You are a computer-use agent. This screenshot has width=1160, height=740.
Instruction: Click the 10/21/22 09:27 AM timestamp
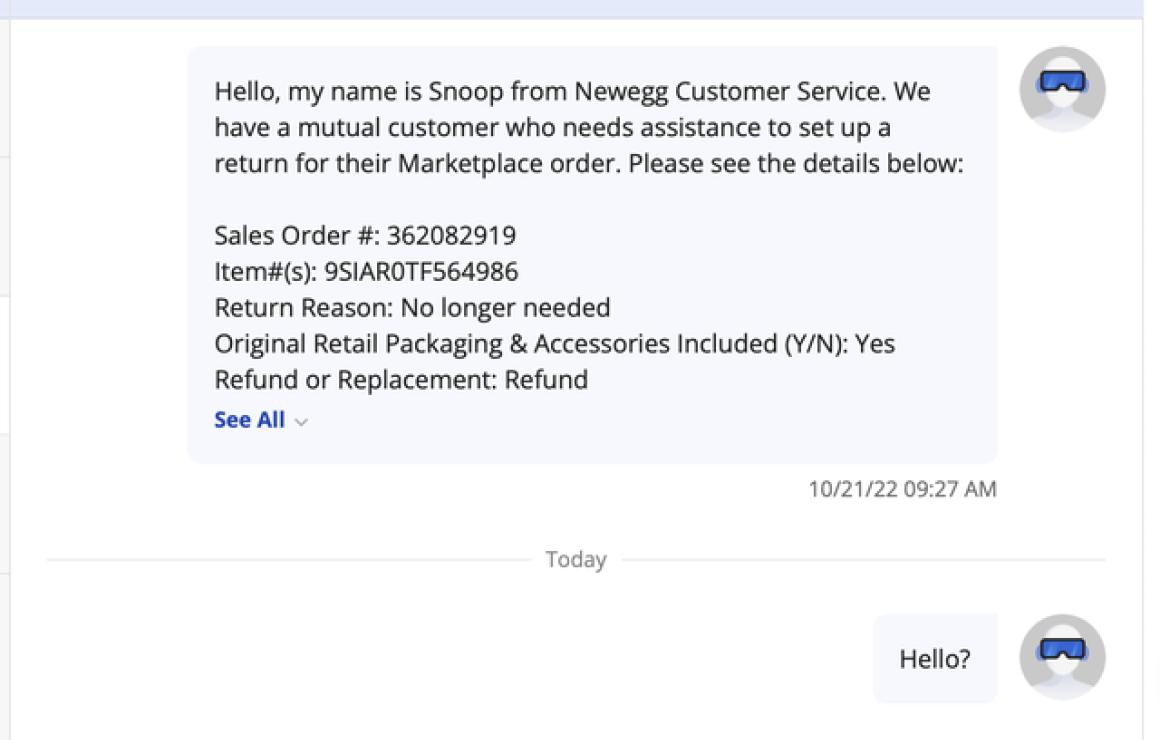point(902,488)
